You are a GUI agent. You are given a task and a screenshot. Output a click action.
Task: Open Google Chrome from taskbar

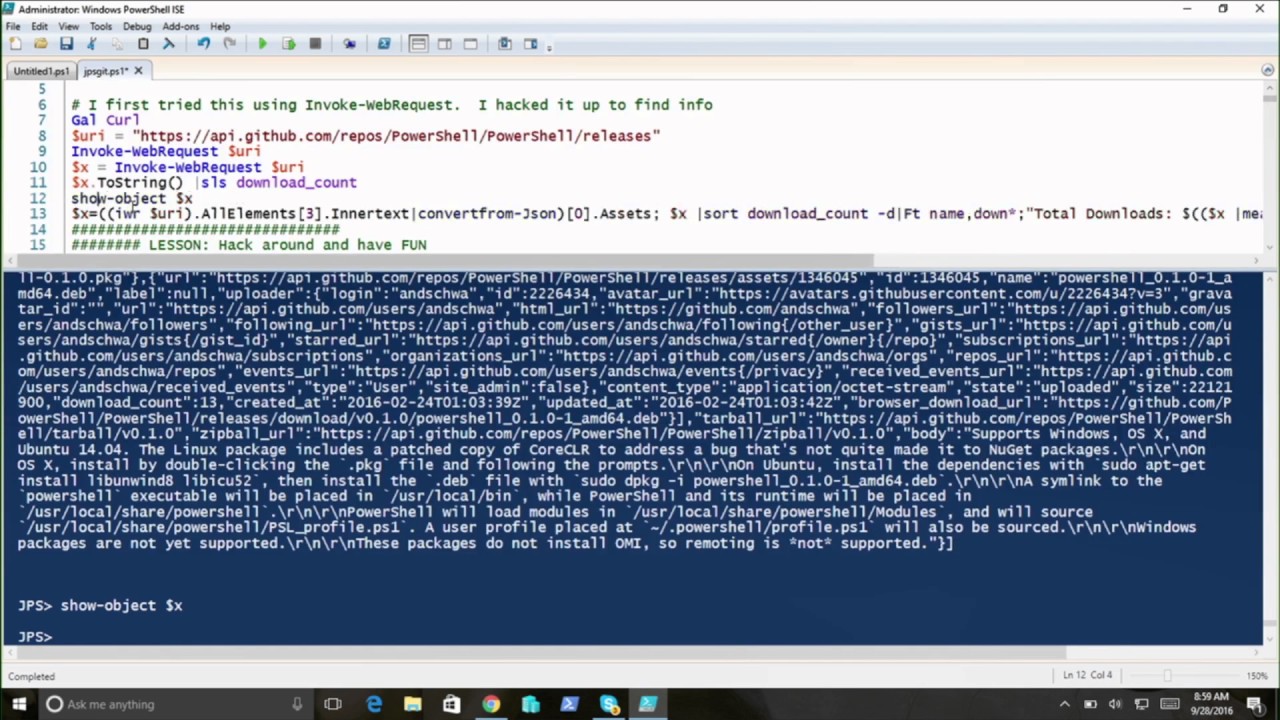[491, 704]
